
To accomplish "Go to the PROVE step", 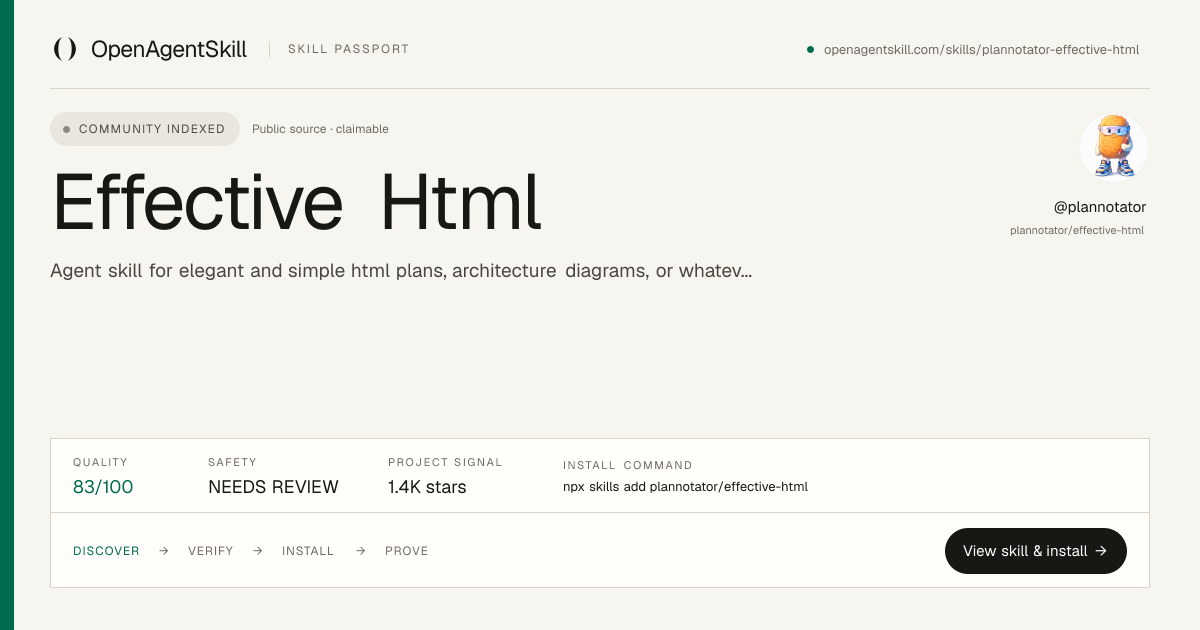I will point(407,551).
